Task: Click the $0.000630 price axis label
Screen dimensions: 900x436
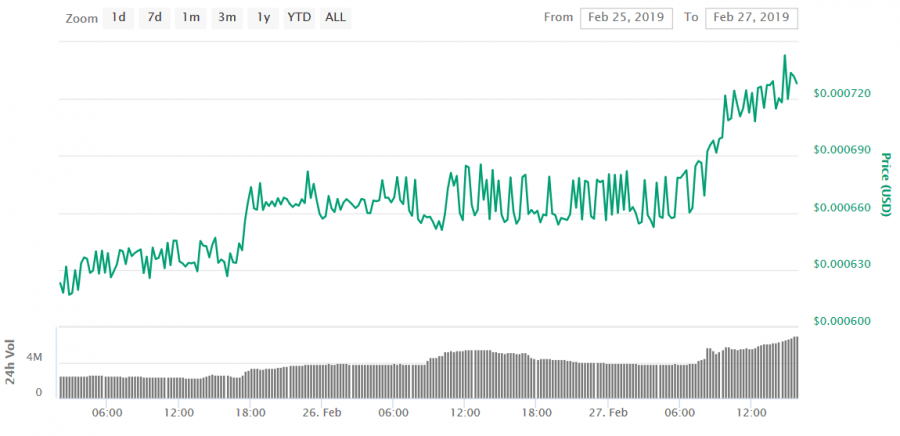Action: pos(842,264)
